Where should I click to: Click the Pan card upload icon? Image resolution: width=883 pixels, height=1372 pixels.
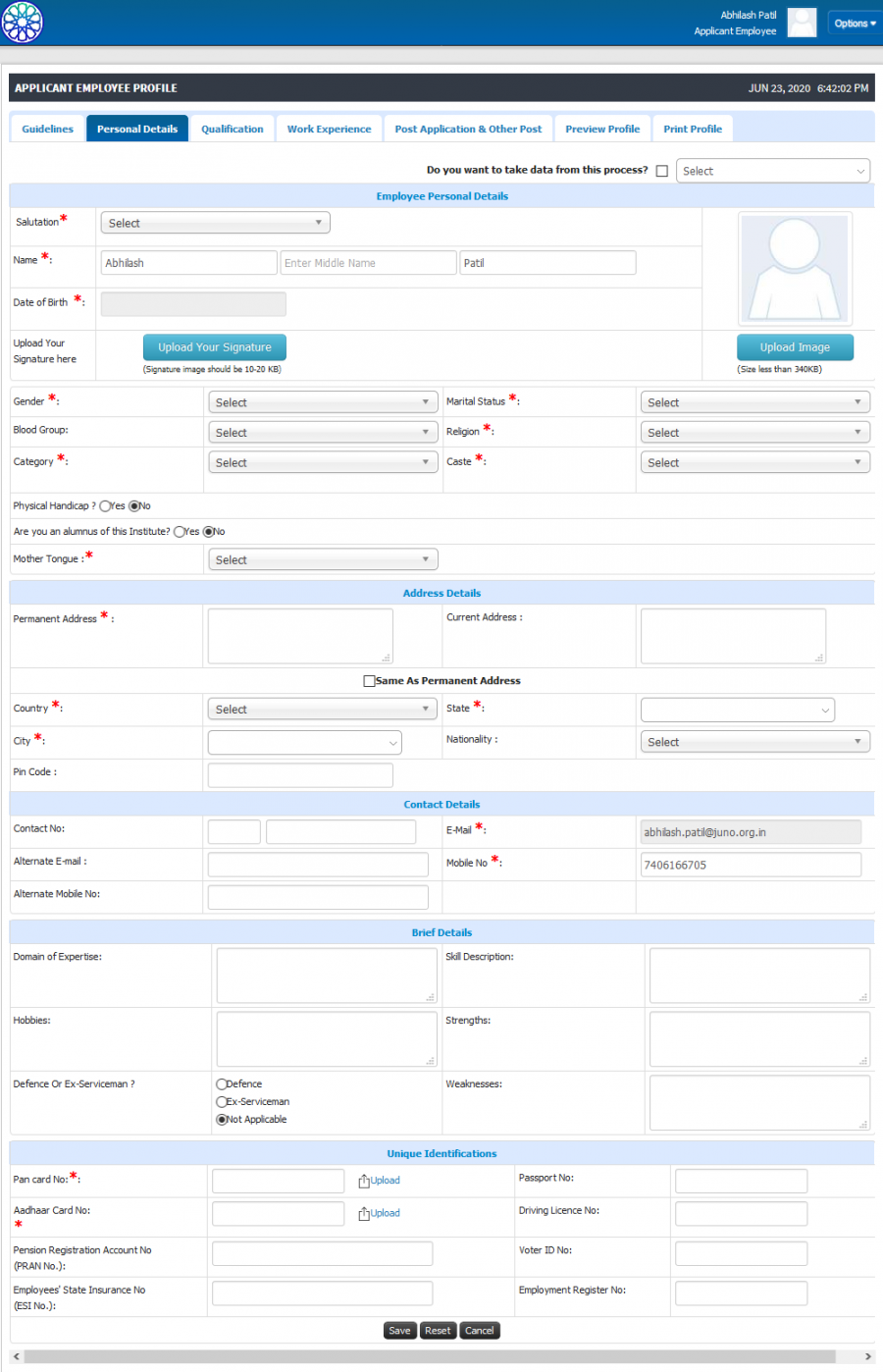[364, 1181]
